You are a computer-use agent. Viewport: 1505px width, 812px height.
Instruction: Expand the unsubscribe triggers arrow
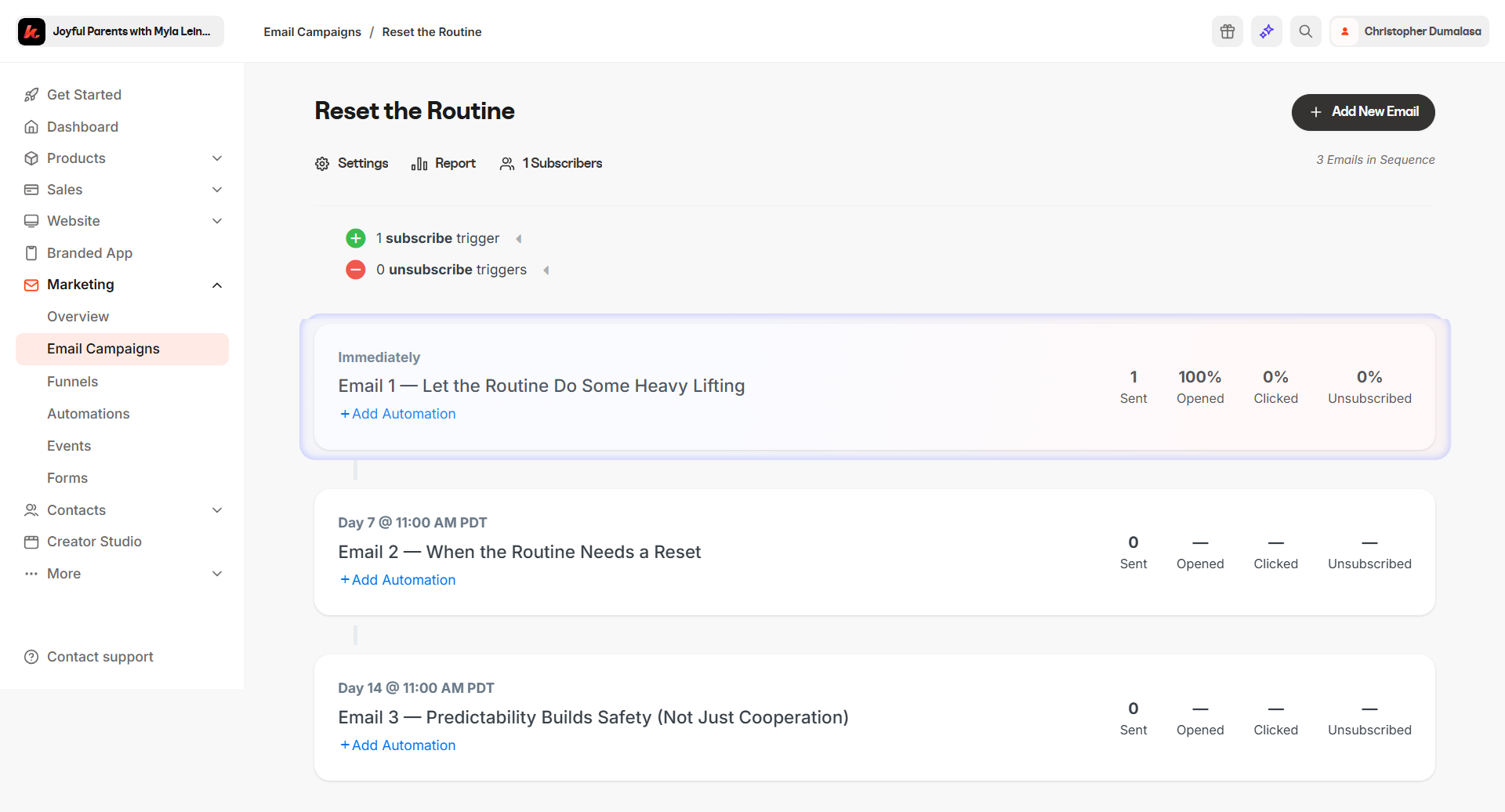pyautogui.click(x=546, y=270)
